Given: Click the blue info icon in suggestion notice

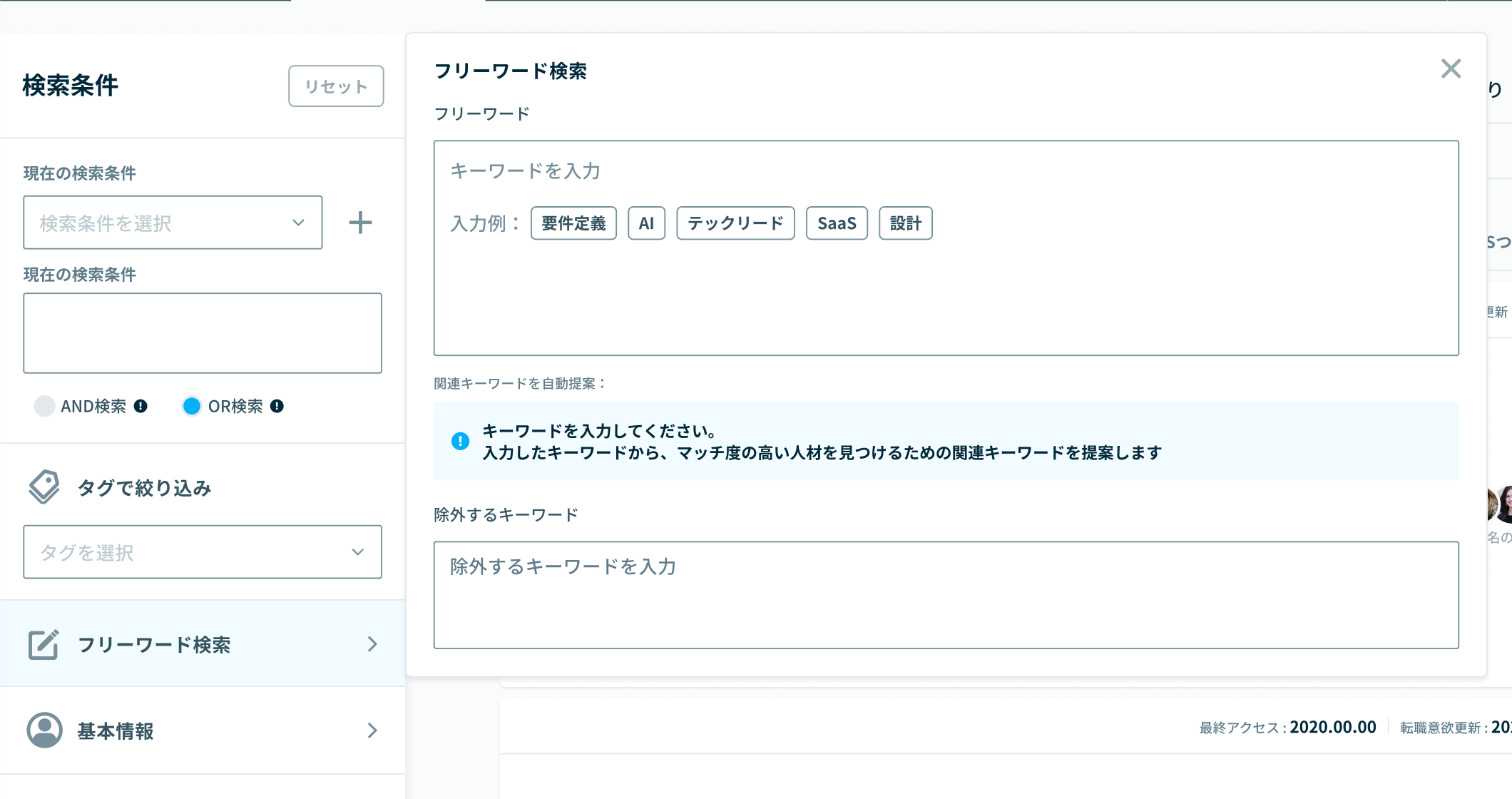Looking at the screenshot, I should click(x=460, y=440).
